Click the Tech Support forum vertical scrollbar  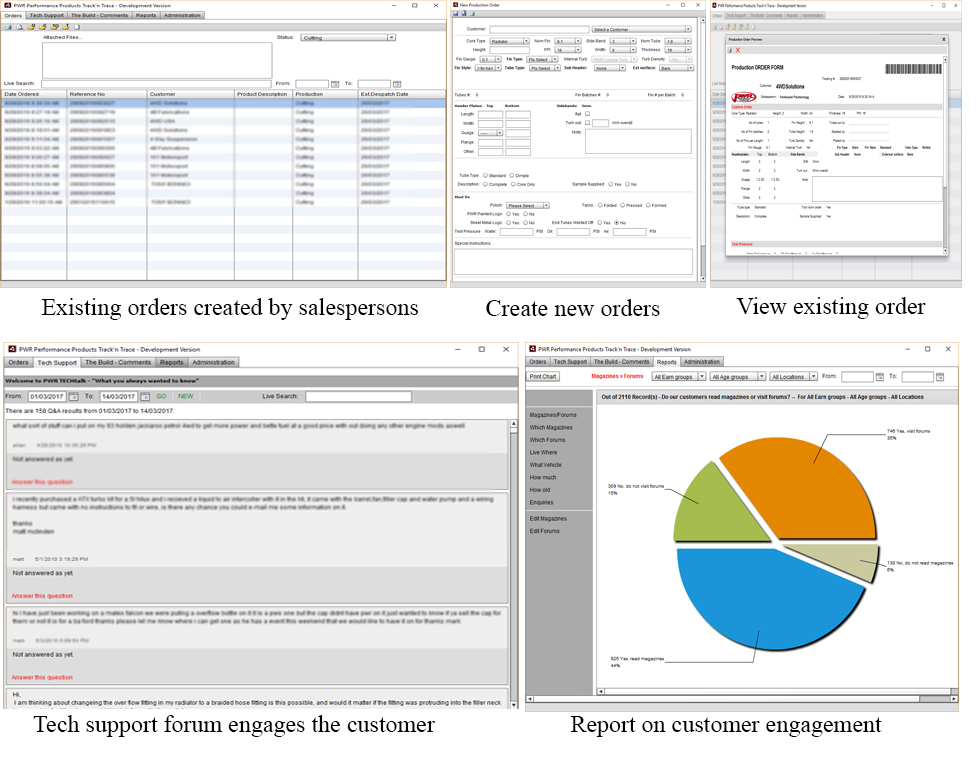coord(514,563)
